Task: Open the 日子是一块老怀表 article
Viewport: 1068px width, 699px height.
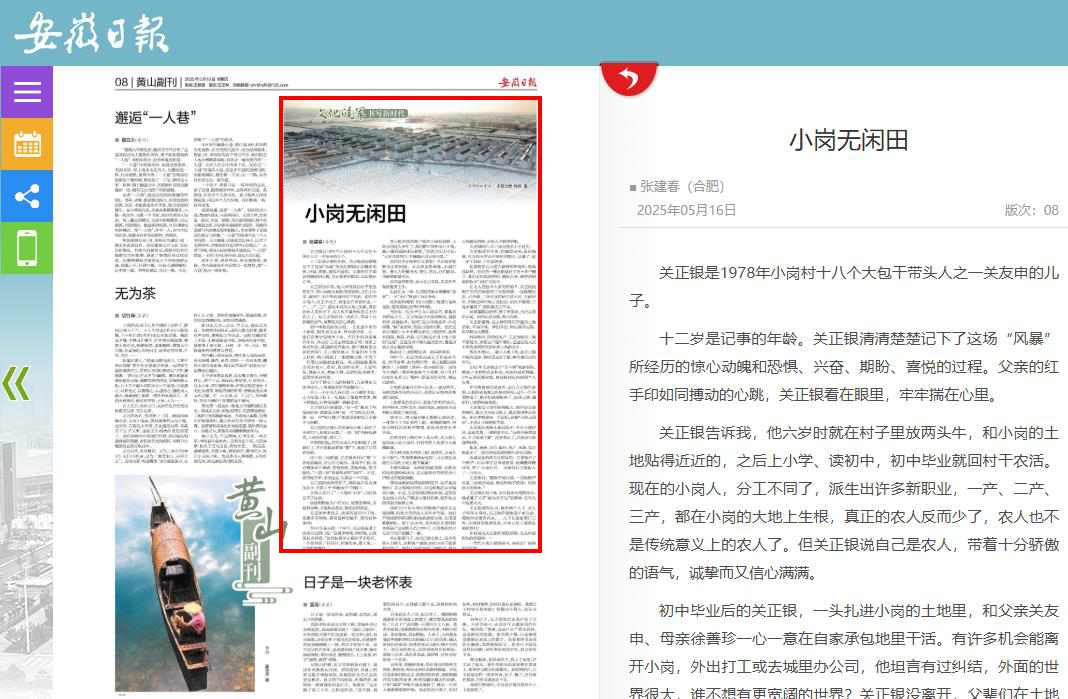Action: (358, 582)
